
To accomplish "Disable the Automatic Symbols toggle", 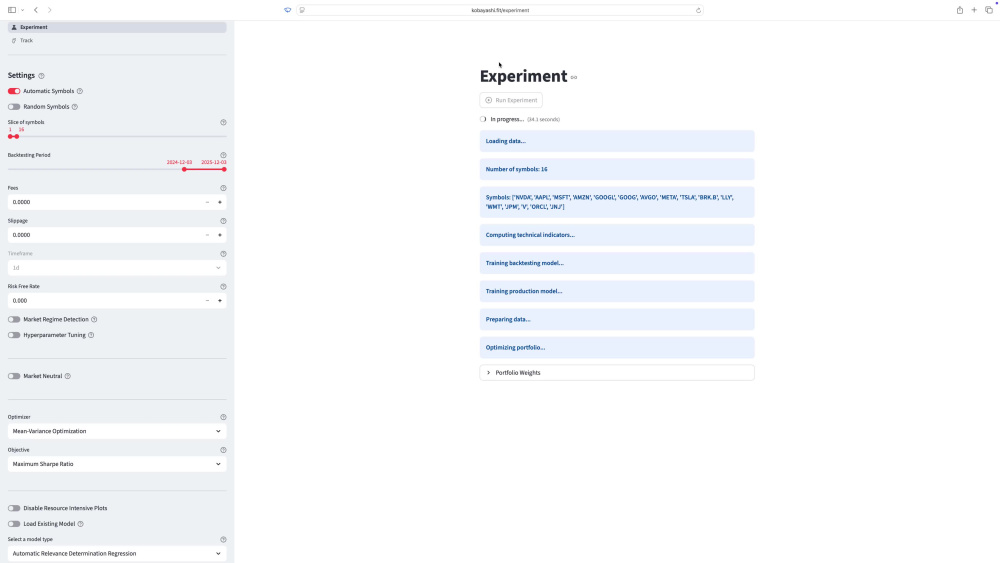I will point(14,91).
